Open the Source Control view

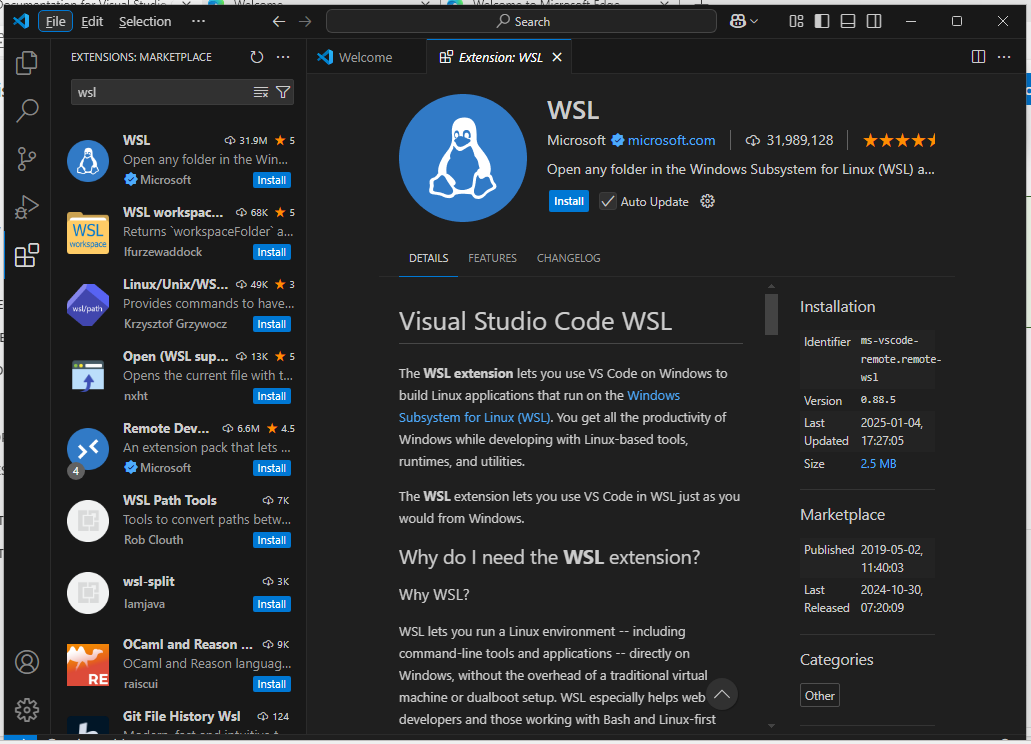27,158
